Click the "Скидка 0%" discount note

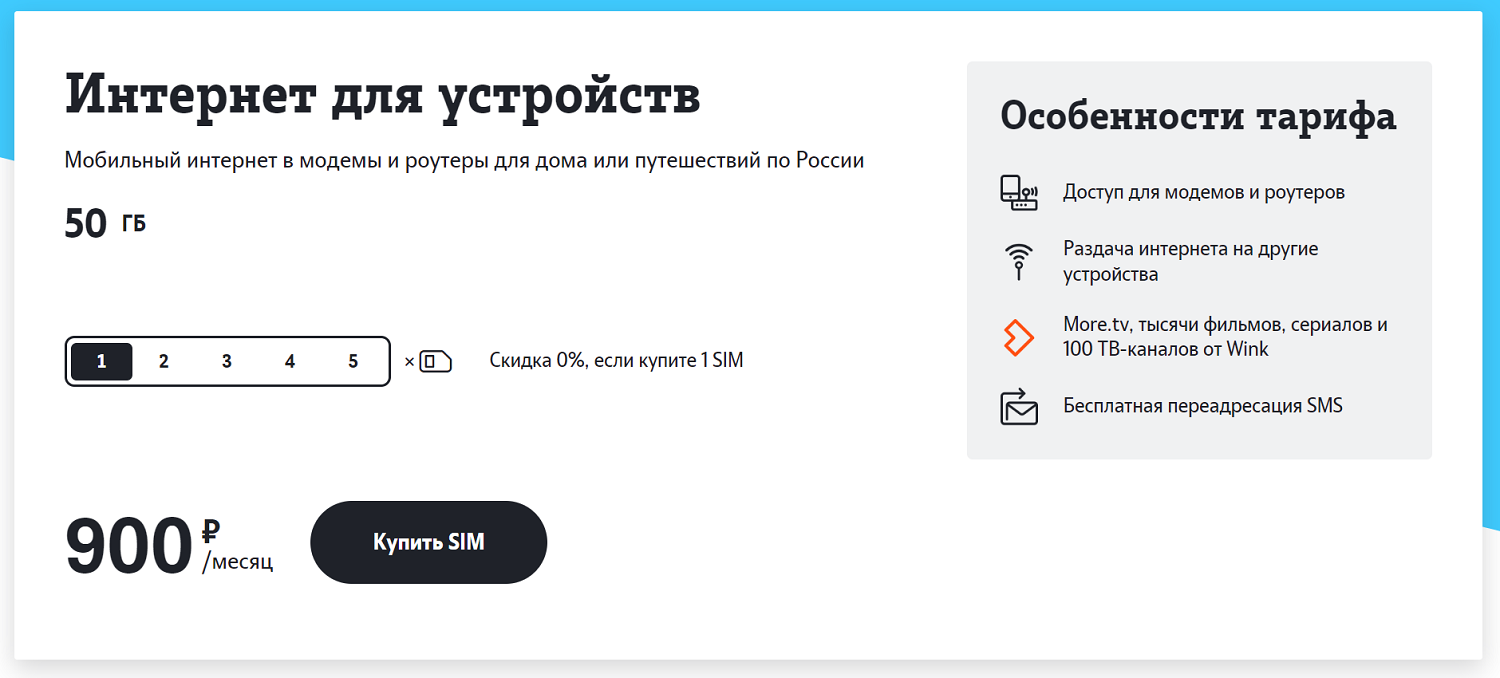pyautogui.click(x=616, y=361)
